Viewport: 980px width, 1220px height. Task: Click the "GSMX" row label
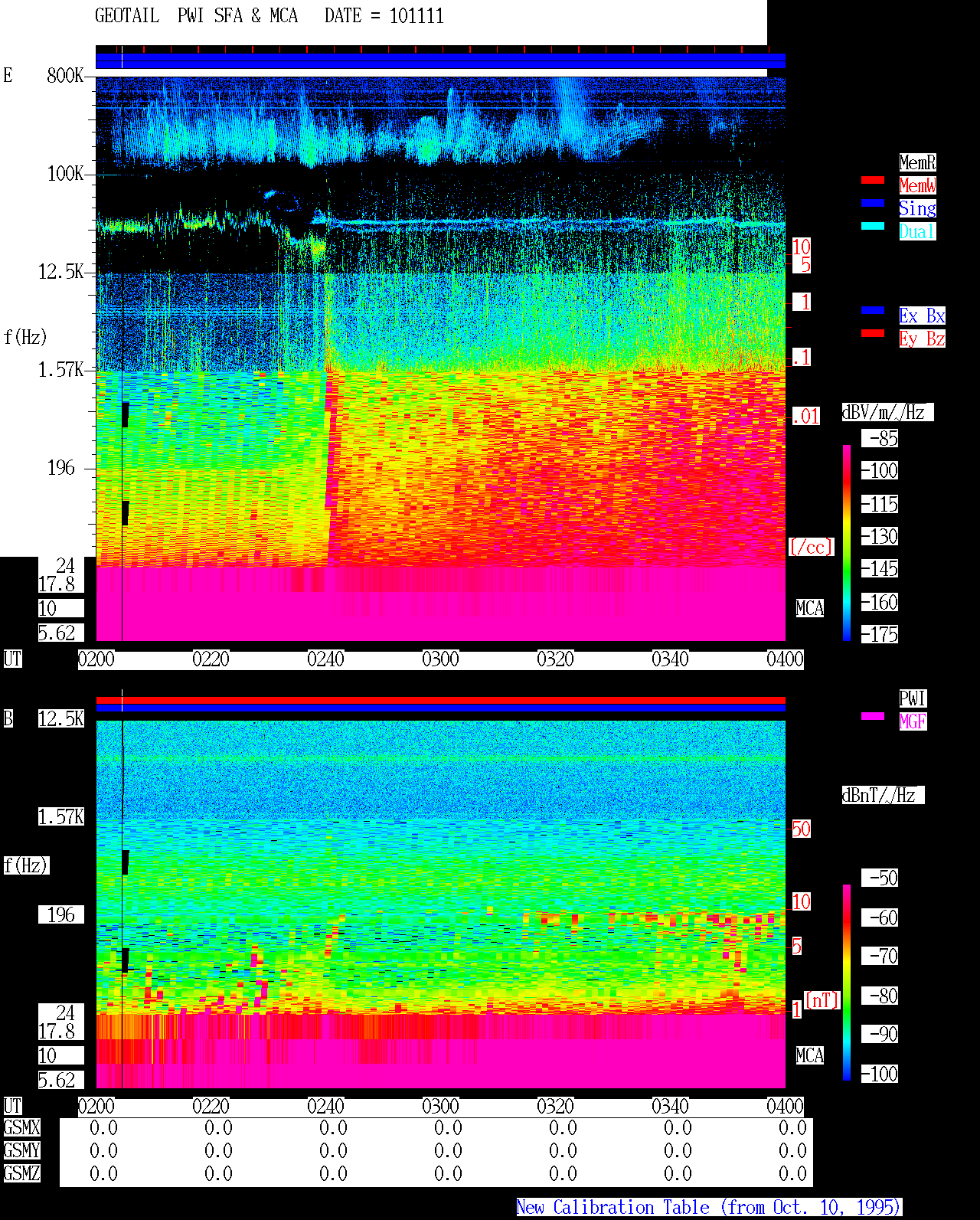pos(21,1127)
